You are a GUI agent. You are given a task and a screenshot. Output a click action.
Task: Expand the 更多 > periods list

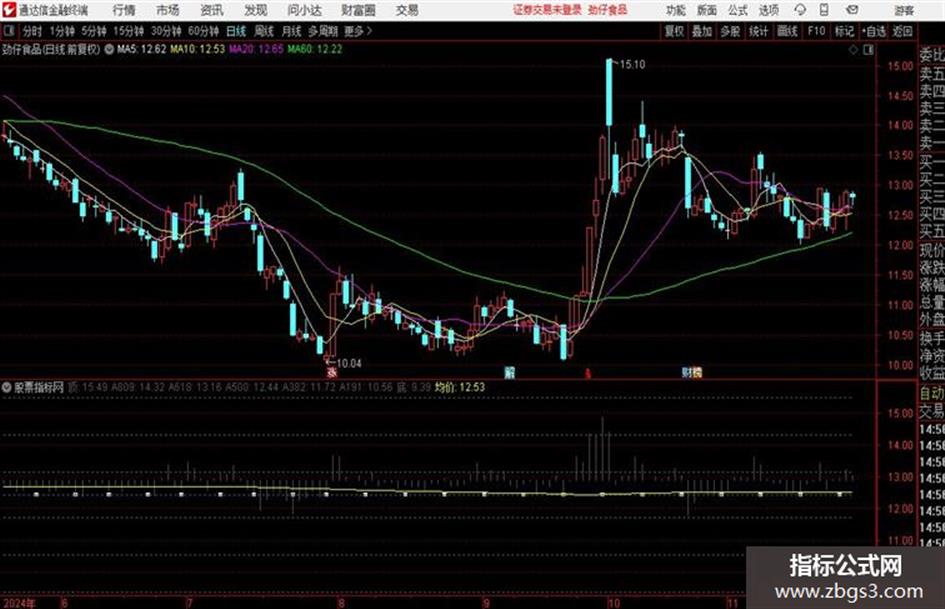click(x=358, y=31)
